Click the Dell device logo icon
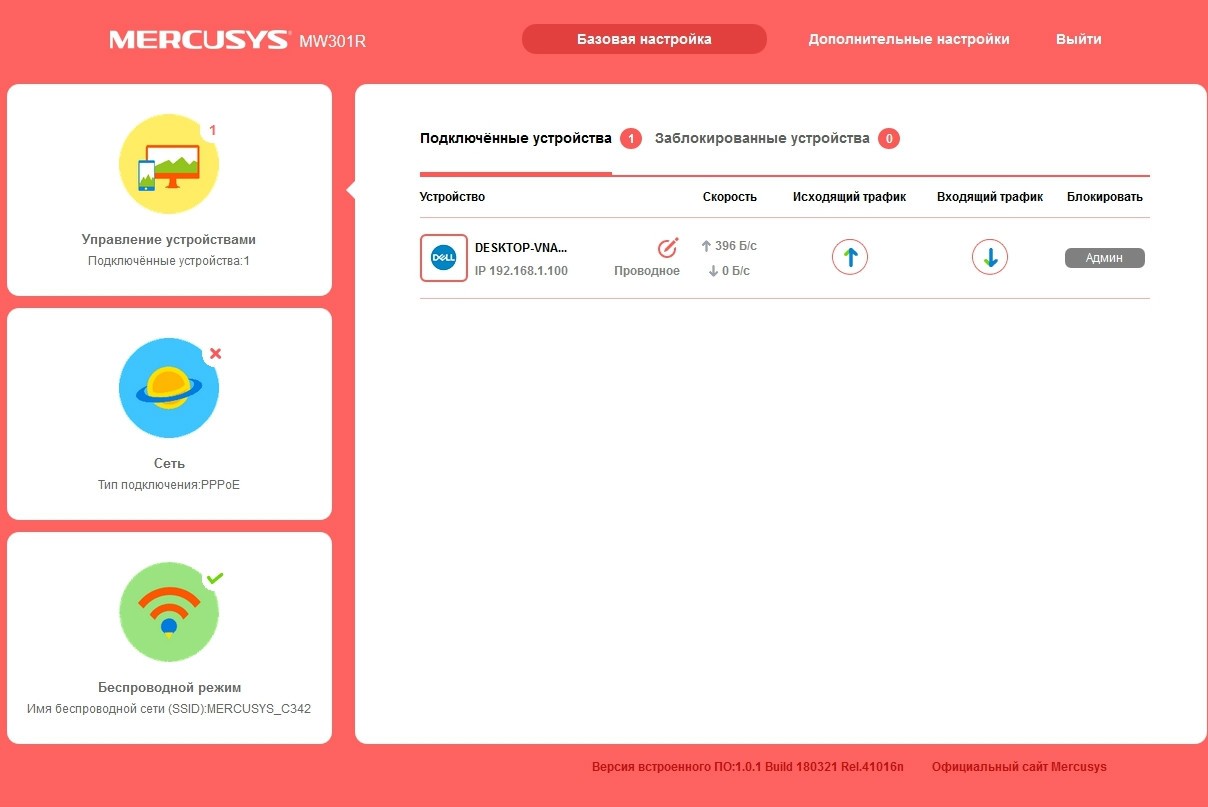The image size is (1208, 807). [x=443, y=258]
